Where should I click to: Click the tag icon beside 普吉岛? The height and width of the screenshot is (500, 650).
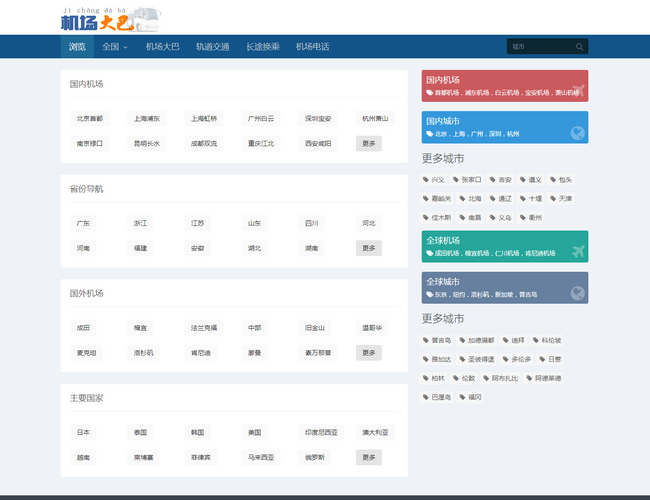coord(426,341)
